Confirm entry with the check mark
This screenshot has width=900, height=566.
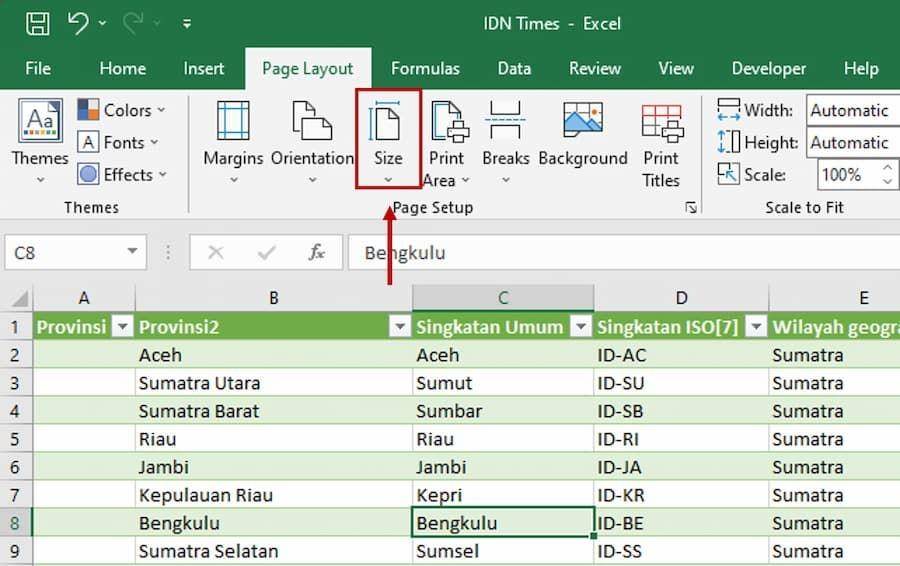coord(266,252)
